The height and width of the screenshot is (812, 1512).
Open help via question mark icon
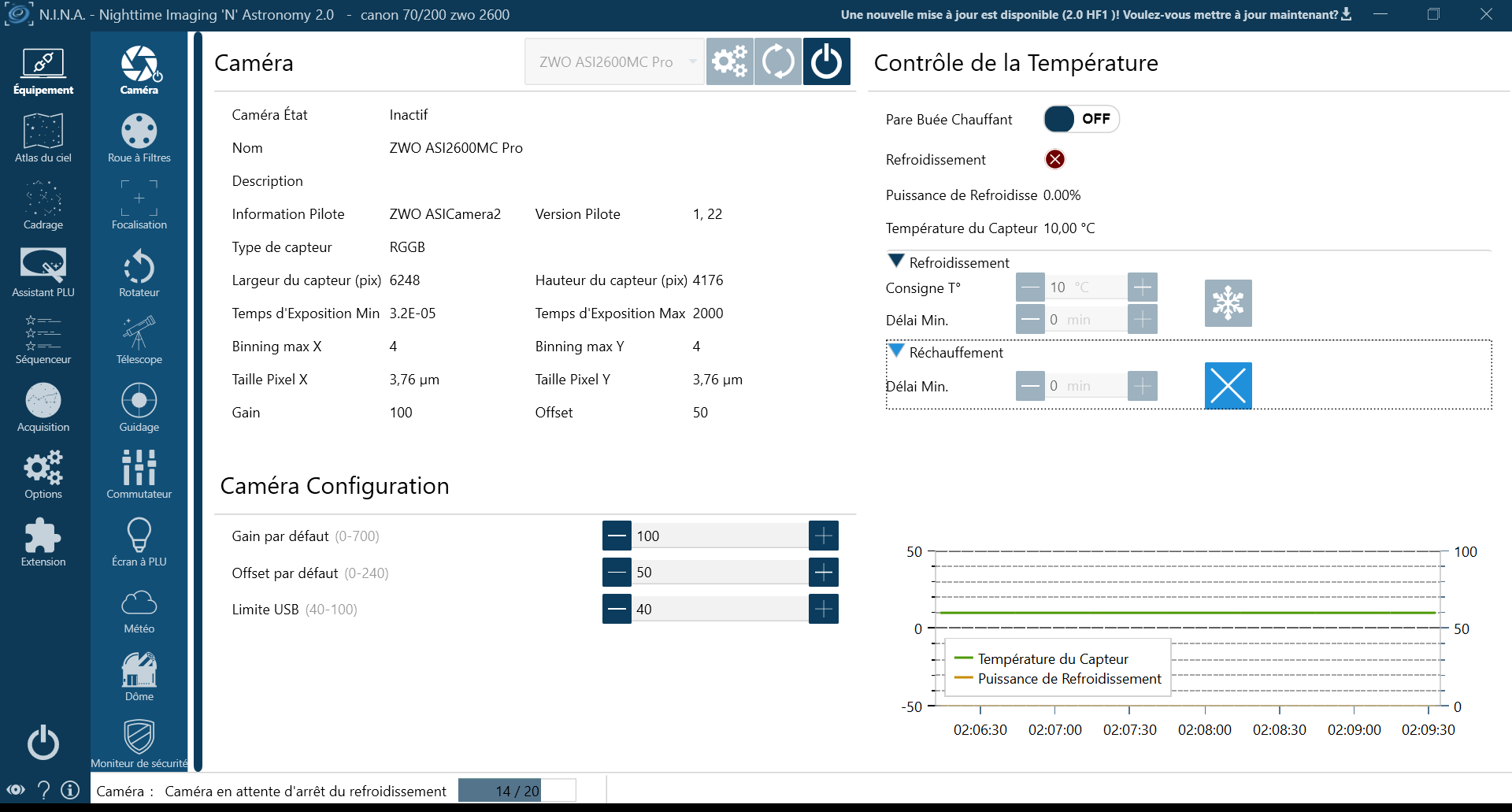coord(44,790)
